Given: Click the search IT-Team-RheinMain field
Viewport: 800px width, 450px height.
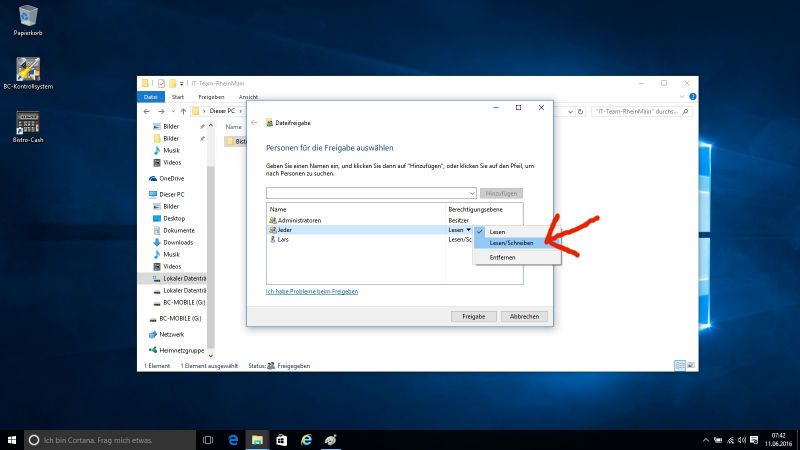Looking at the screenshot, I should point(641,112).
